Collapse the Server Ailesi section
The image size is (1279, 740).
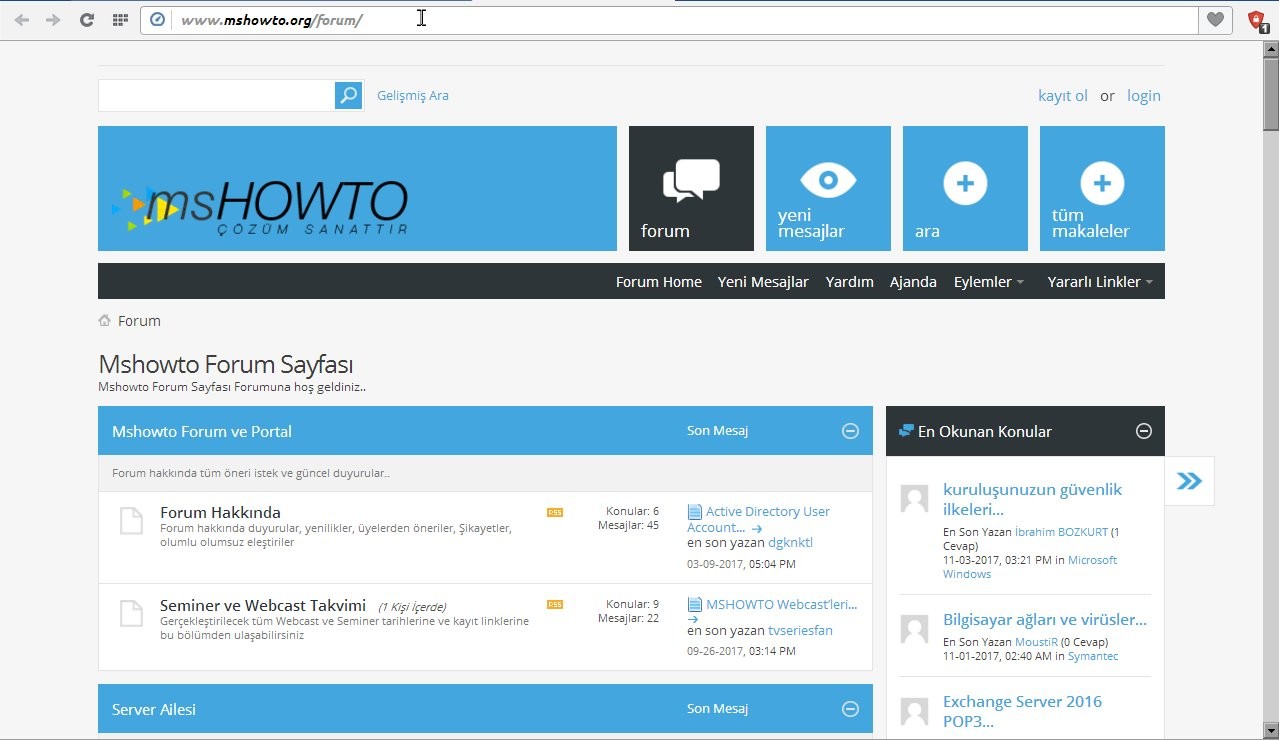850,709
